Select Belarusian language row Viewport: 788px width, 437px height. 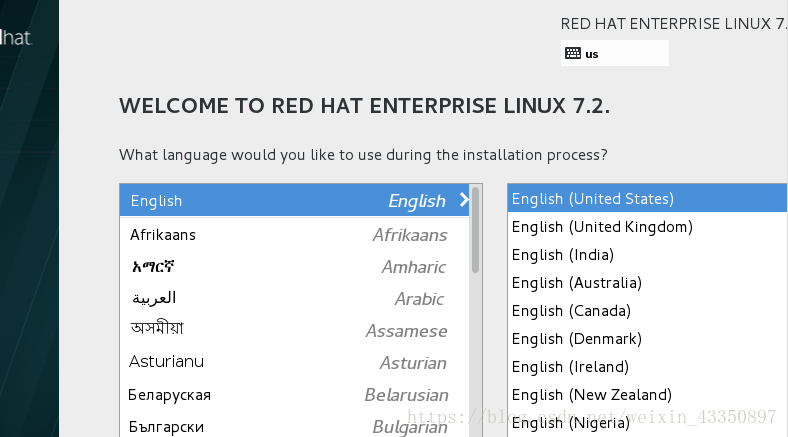point(294,395)
